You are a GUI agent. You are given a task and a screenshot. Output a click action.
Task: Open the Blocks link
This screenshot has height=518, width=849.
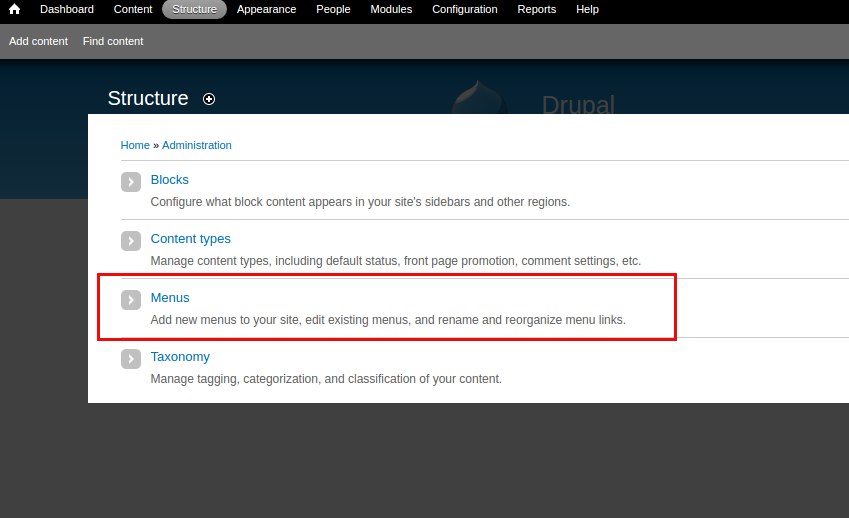[169, 180]
